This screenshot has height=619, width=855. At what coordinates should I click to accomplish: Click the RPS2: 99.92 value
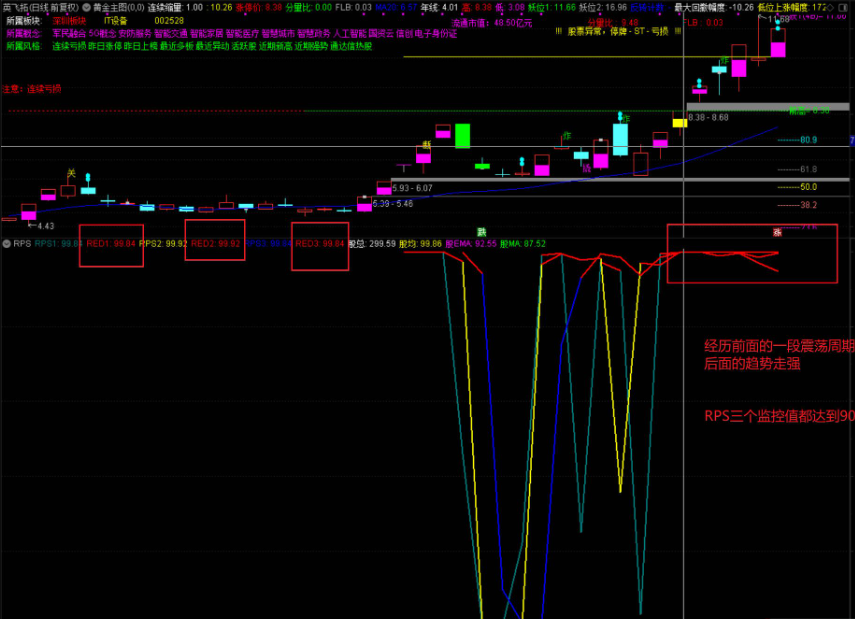pos(163,244)
